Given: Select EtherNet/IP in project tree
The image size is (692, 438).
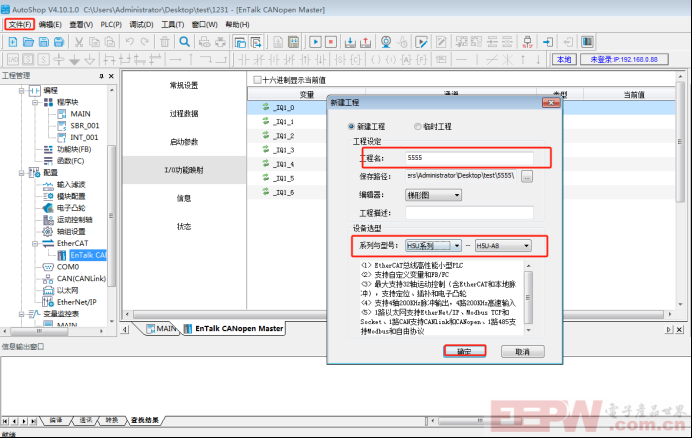Looking at the screenshot, I should [77, 302].
